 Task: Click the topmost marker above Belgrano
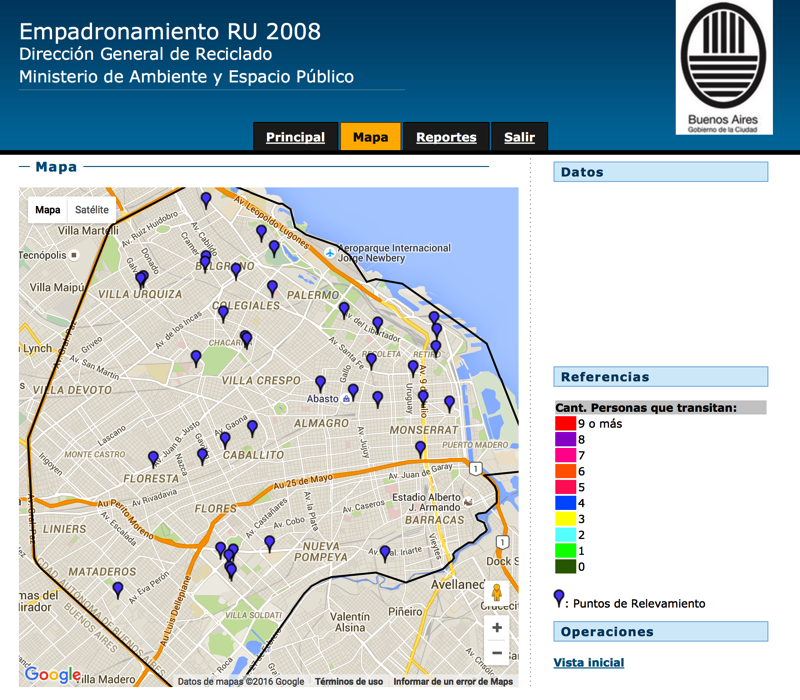coord(206,199)
